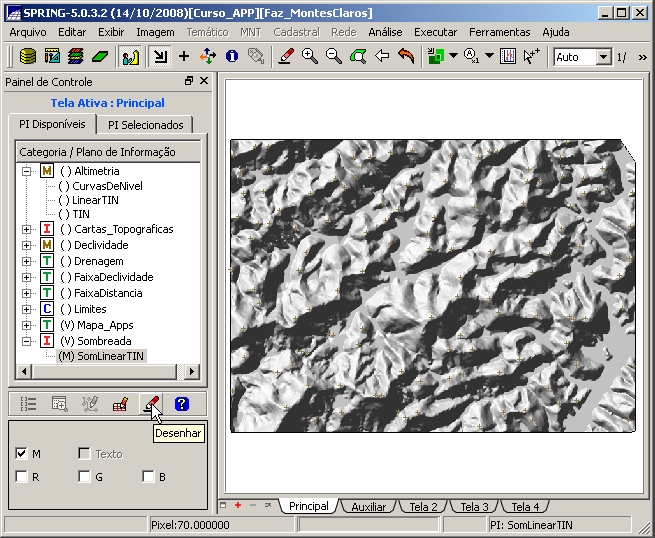Image resolution: width=655 pixels, height=538 pixels.
Task: Switch to the PI Selecionados tab
Action: click(x=146, y=125)
